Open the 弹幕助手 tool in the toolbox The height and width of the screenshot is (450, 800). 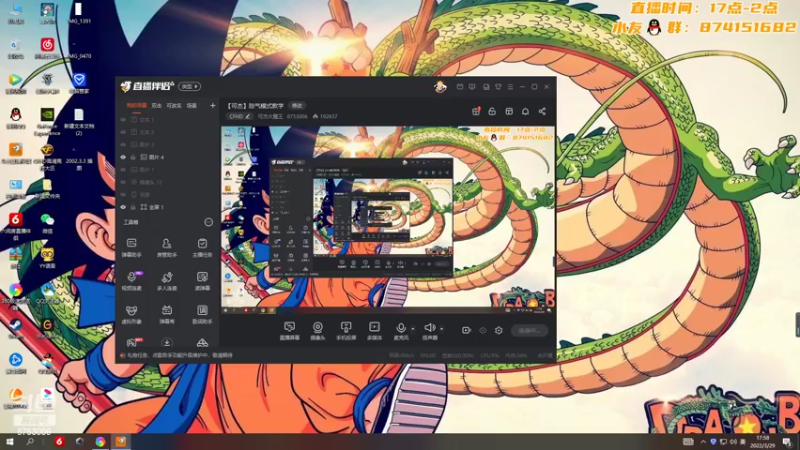132,247
